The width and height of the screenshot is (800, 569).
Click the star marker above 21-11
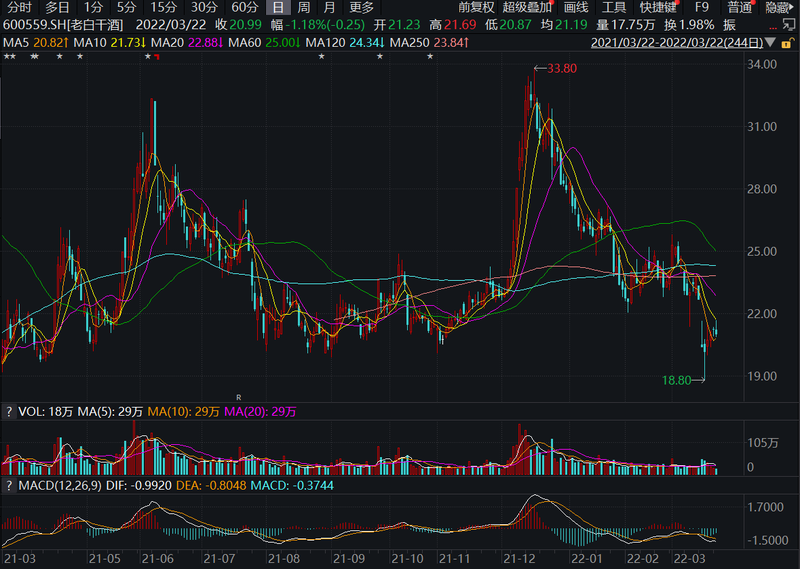tap(430, 57)
